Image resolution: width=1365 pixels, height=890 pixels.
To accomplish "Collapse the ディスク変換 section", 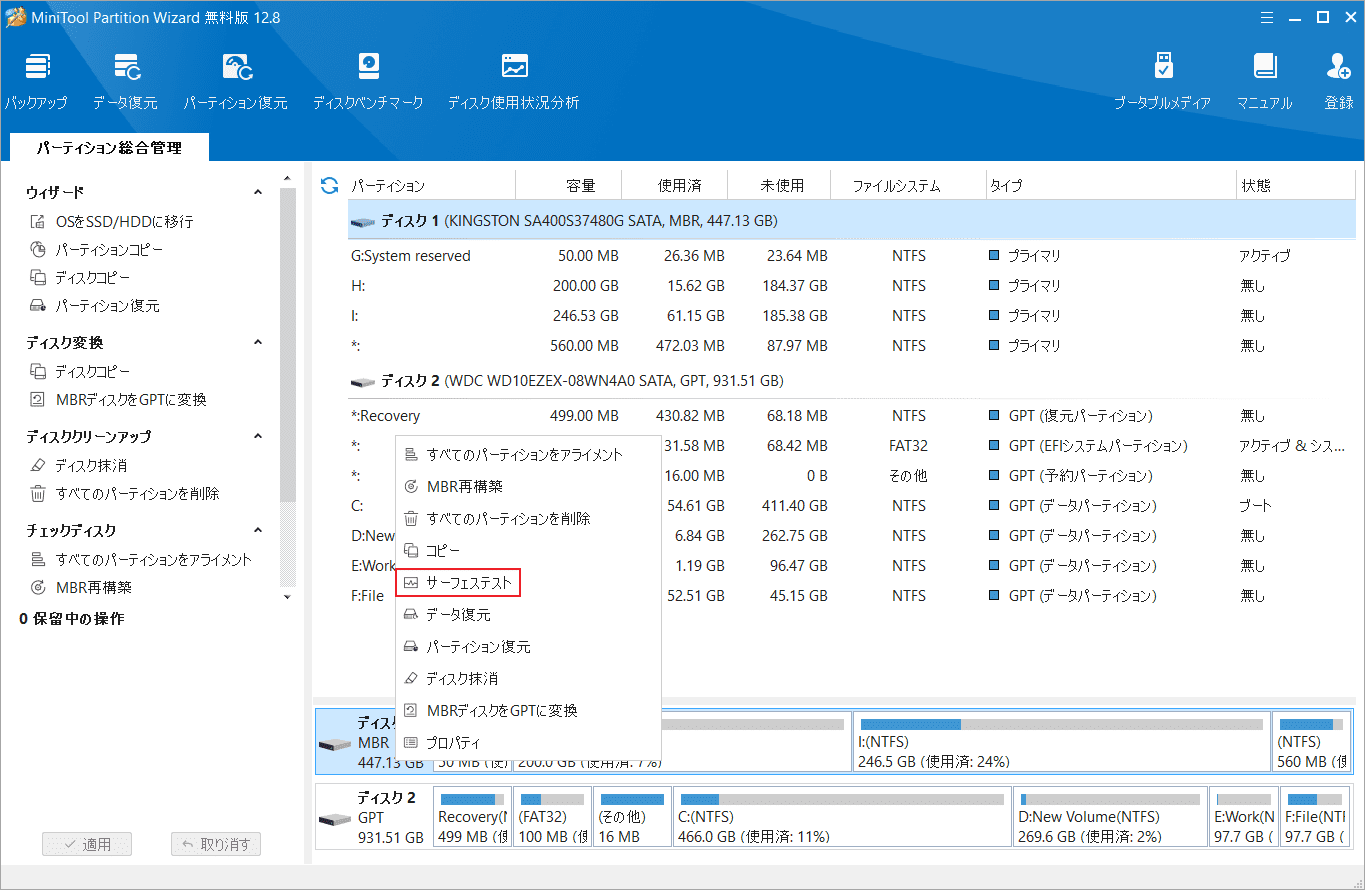I will [258, 342].
